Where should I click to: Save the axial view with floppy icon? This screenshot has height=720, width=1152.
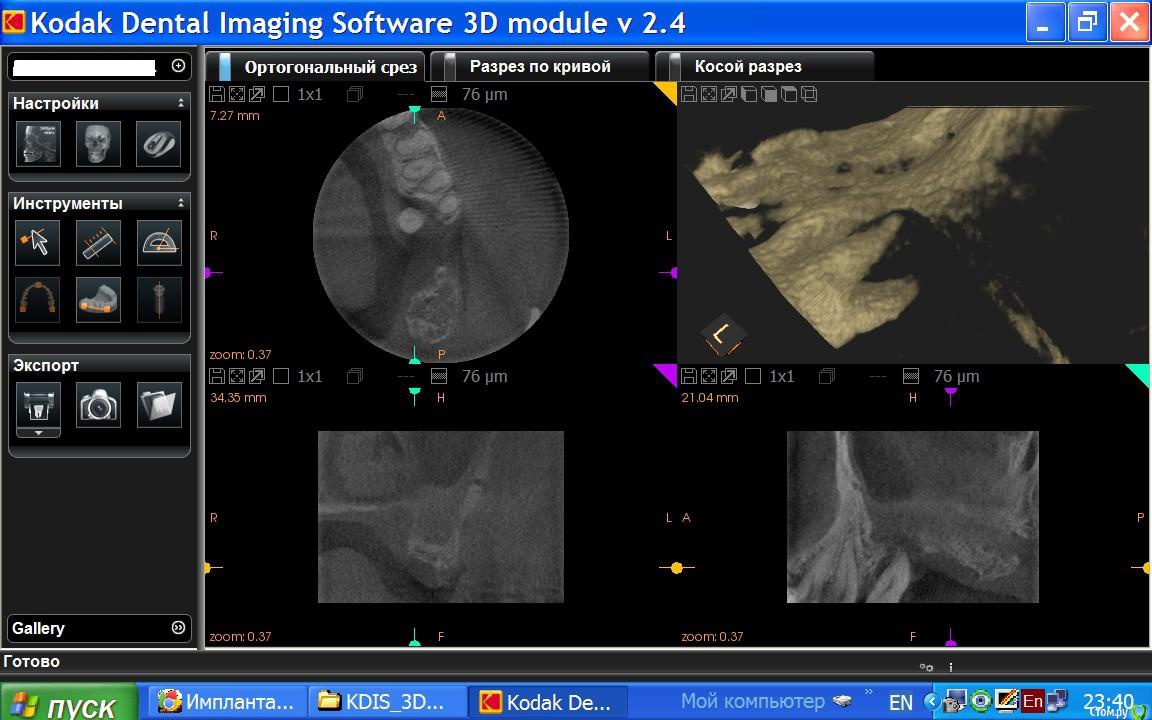[216, 94]
